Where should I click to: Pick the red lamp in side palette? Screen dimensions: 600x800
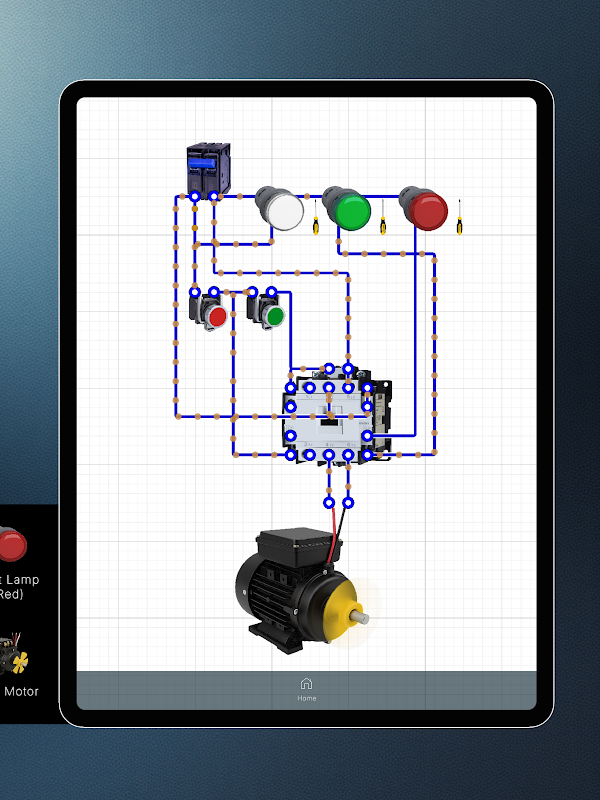pyautogui.click(x=12, y=544)
